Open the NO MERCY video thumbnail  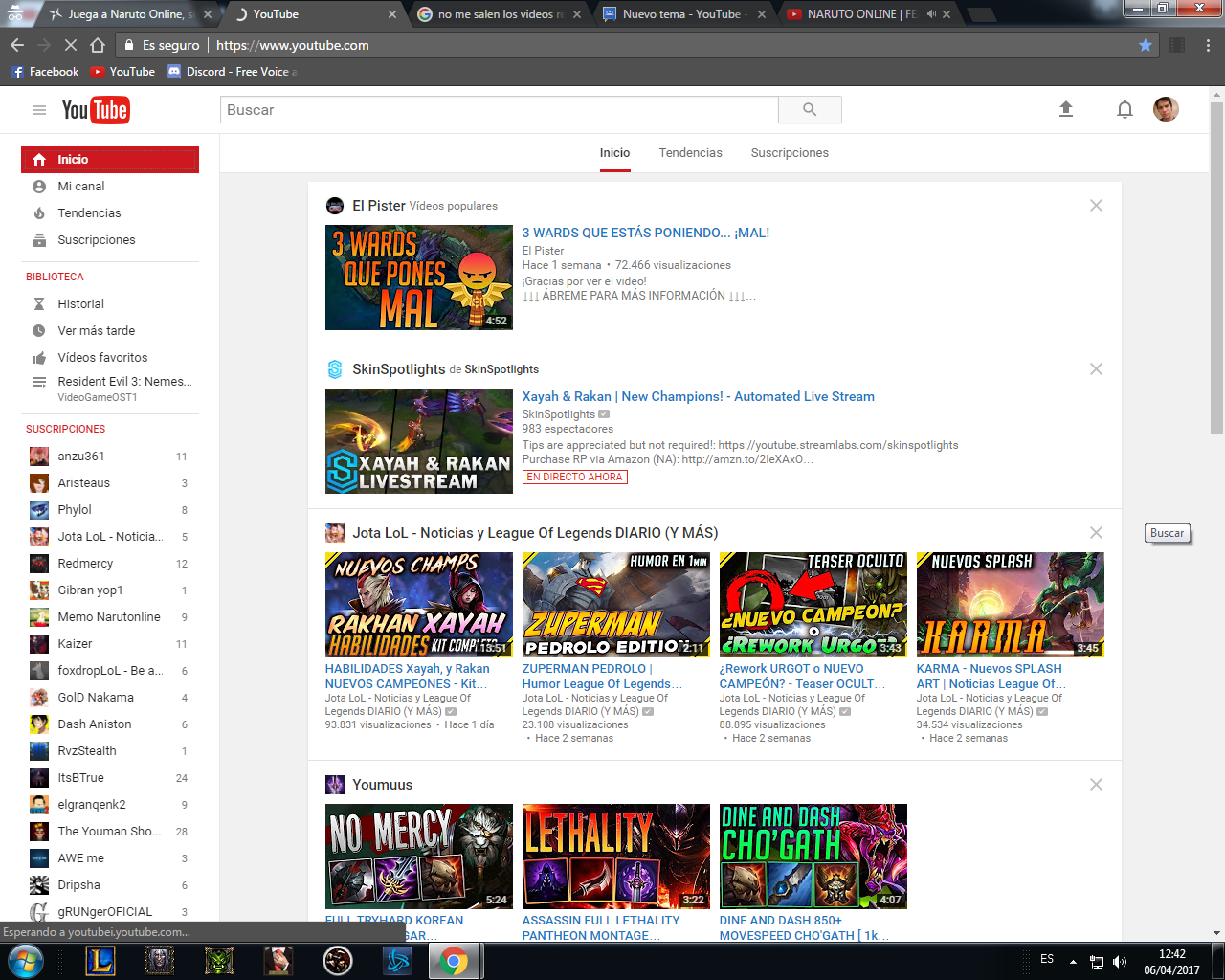tap(419, 857)
